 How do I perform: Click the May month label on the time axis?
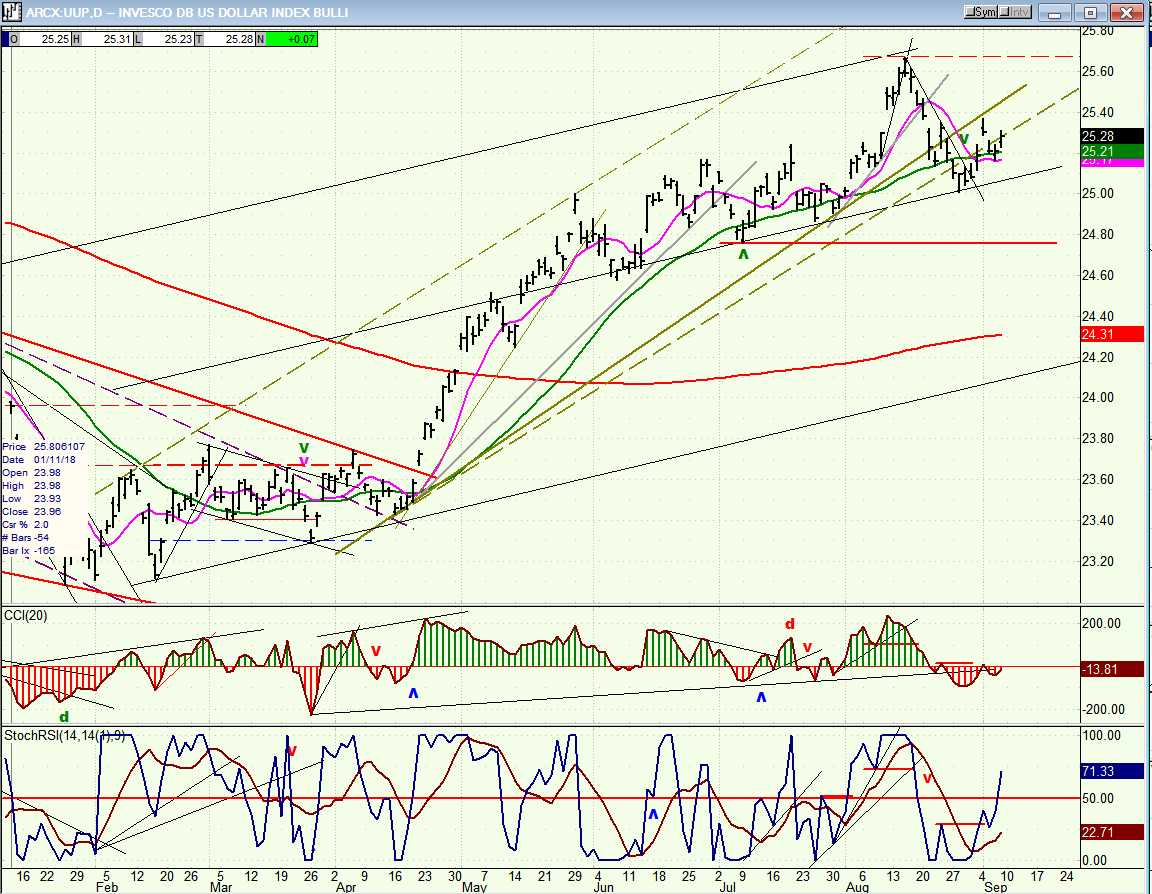tap(475, 887)
